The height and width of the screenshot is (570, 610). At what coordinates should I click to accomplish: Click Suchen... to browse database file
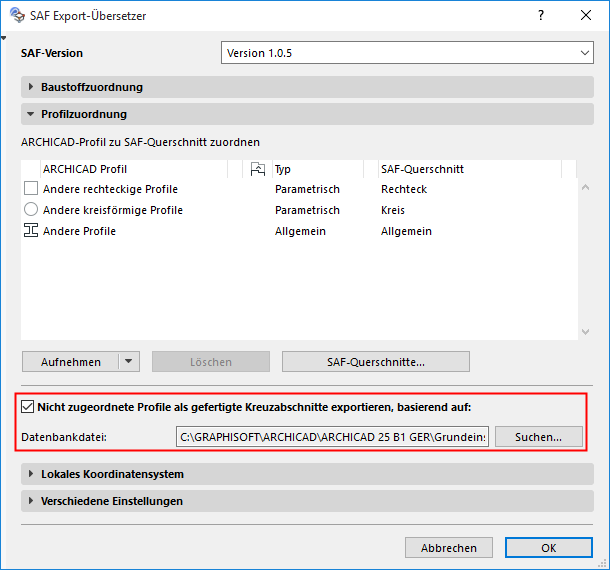[538, 437]
